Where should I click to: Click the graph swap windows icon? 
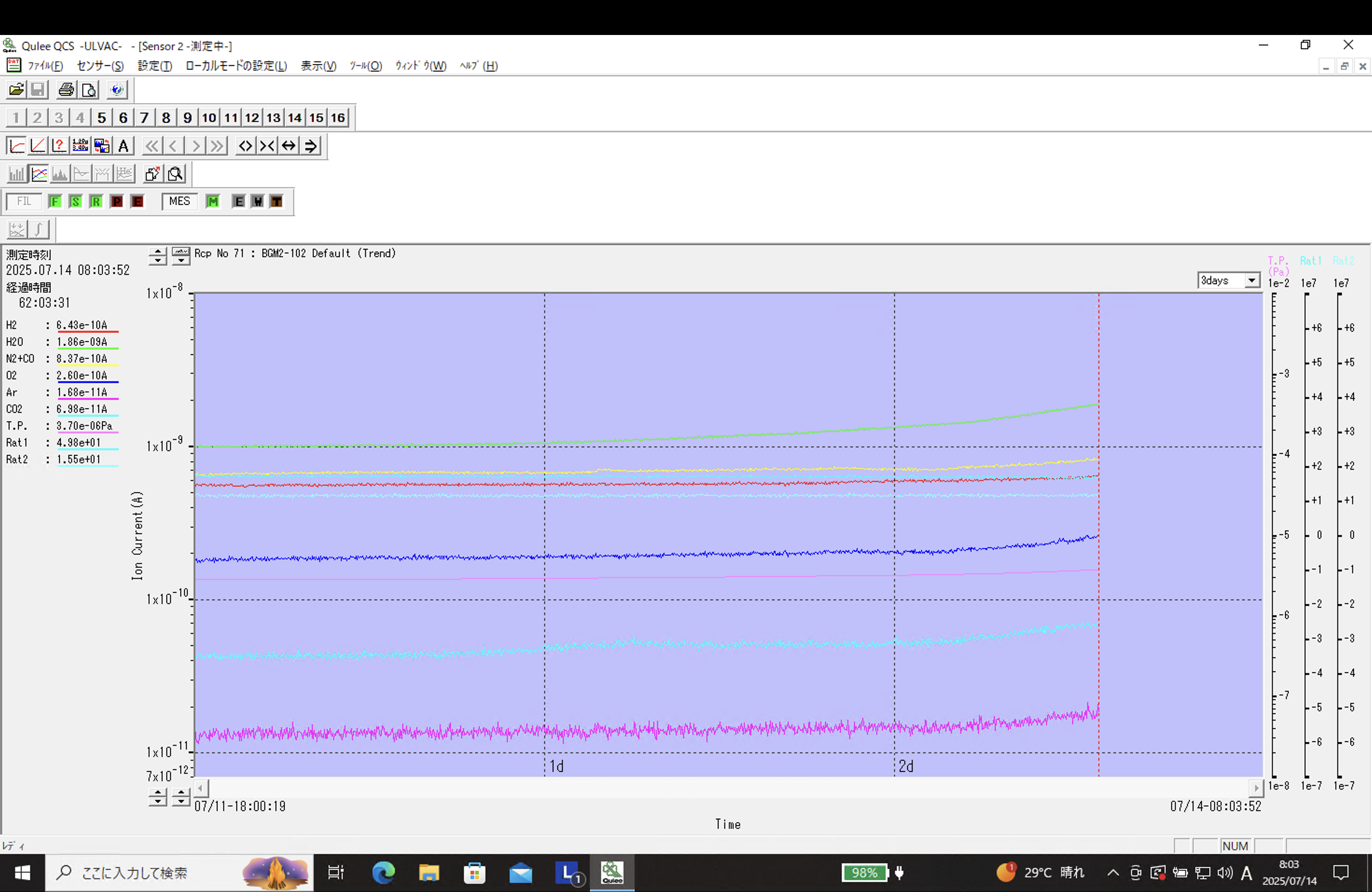pyautogui.click(x=102, y=146)
